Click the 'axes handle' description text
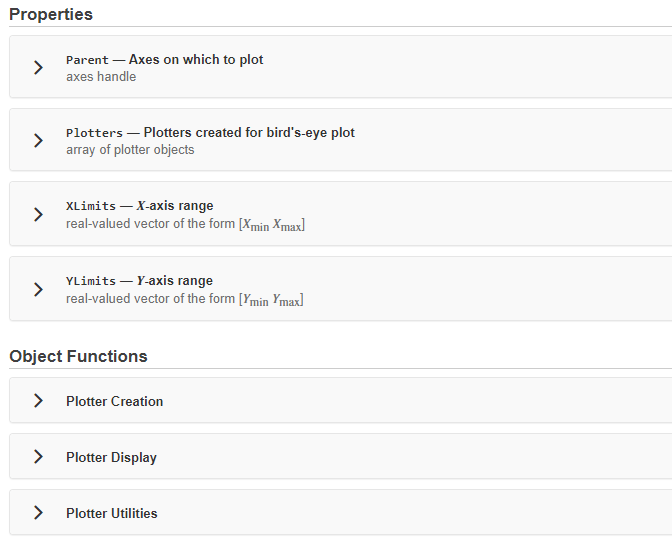 click(x=101, y=77)
